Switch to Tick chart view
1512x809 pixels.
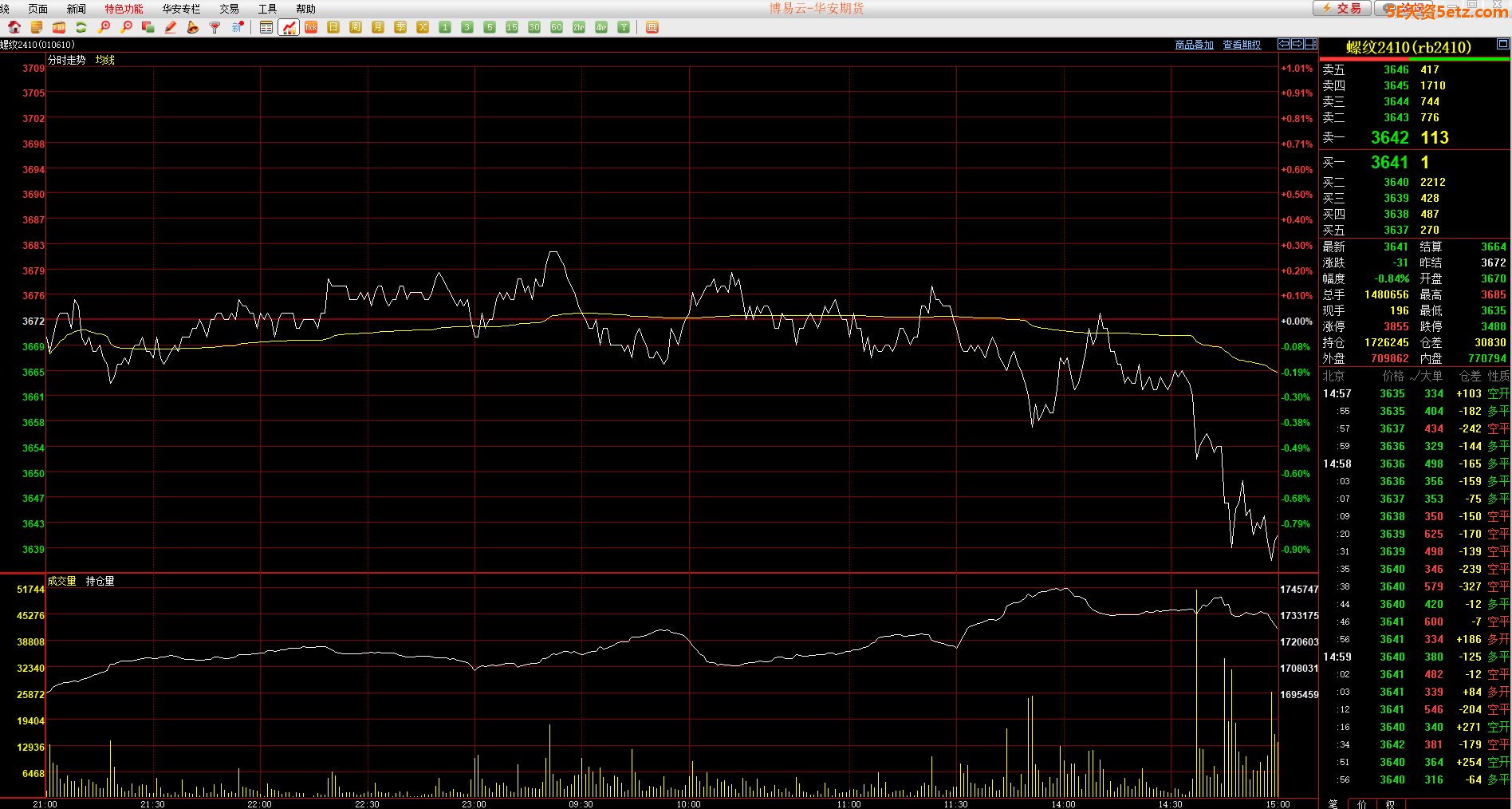(x=311, y=27)
